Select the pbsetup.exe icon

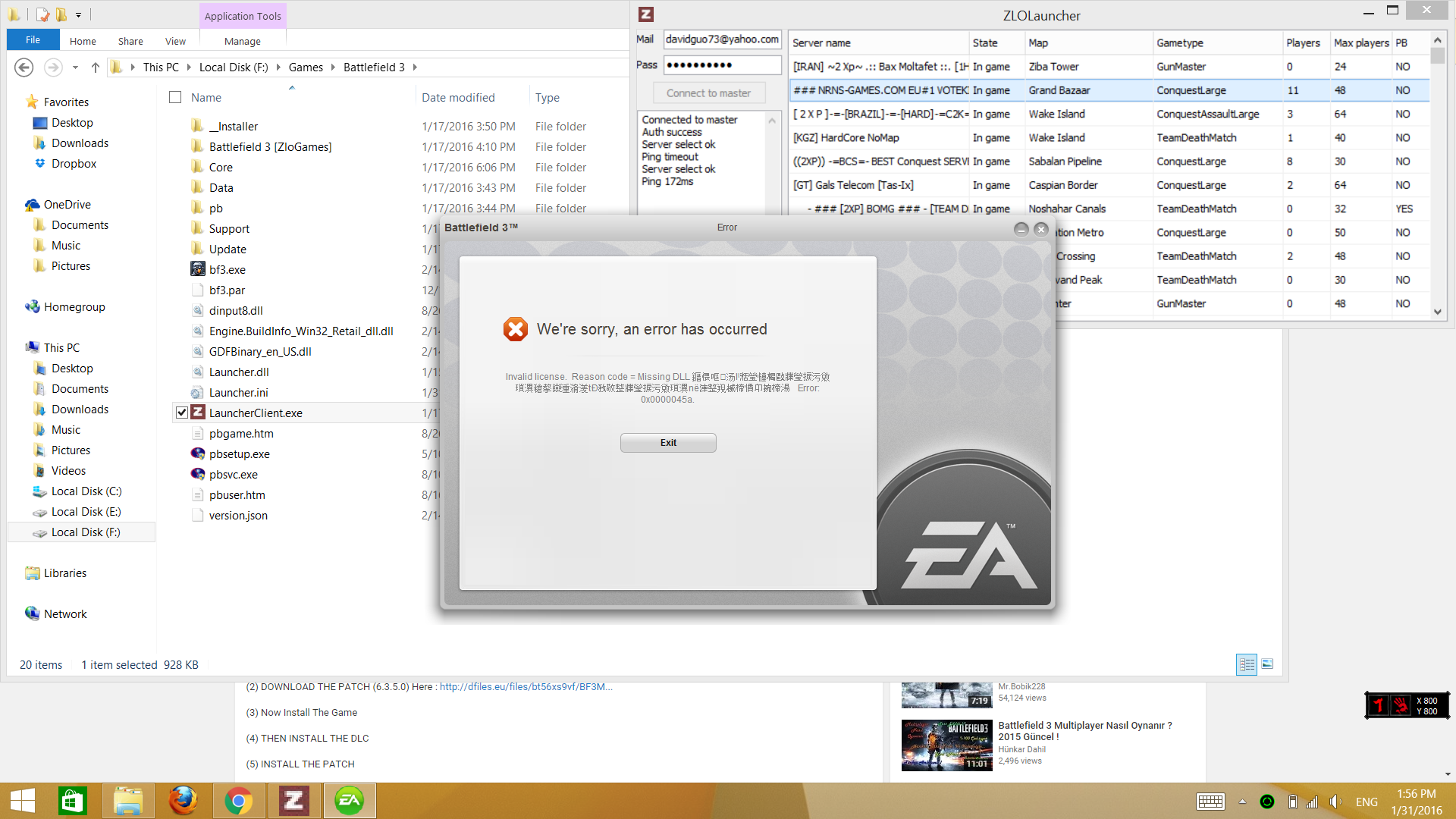pos(198,453)
